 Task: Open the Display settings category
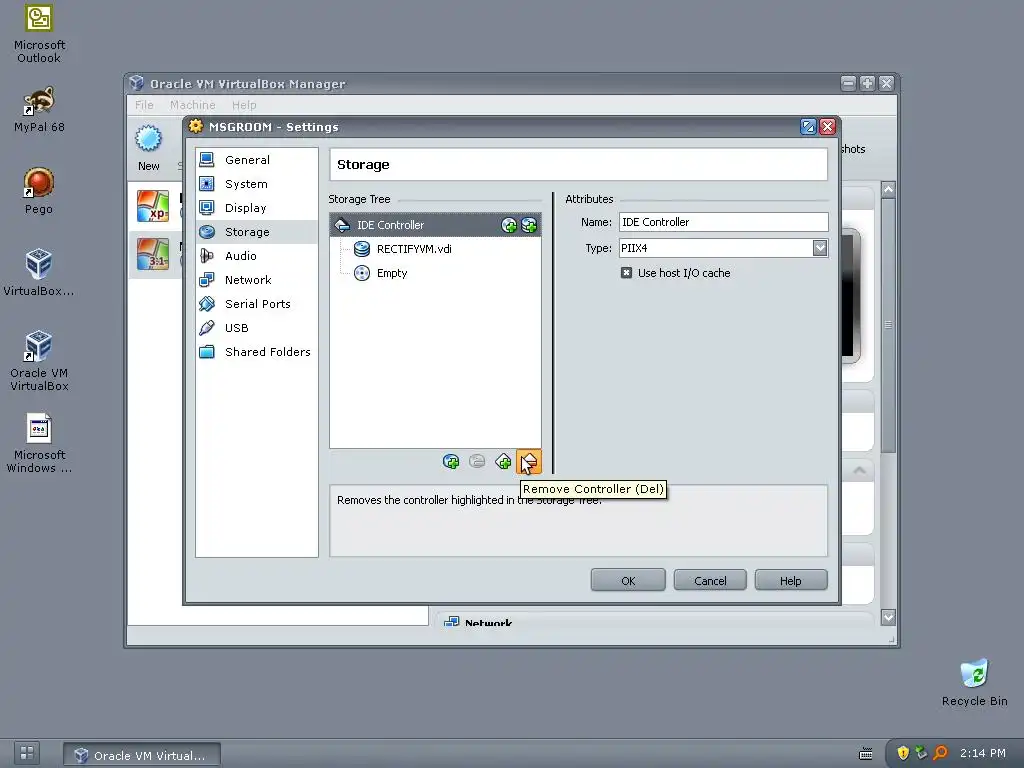pyautogui.click(x=257, y=208)
